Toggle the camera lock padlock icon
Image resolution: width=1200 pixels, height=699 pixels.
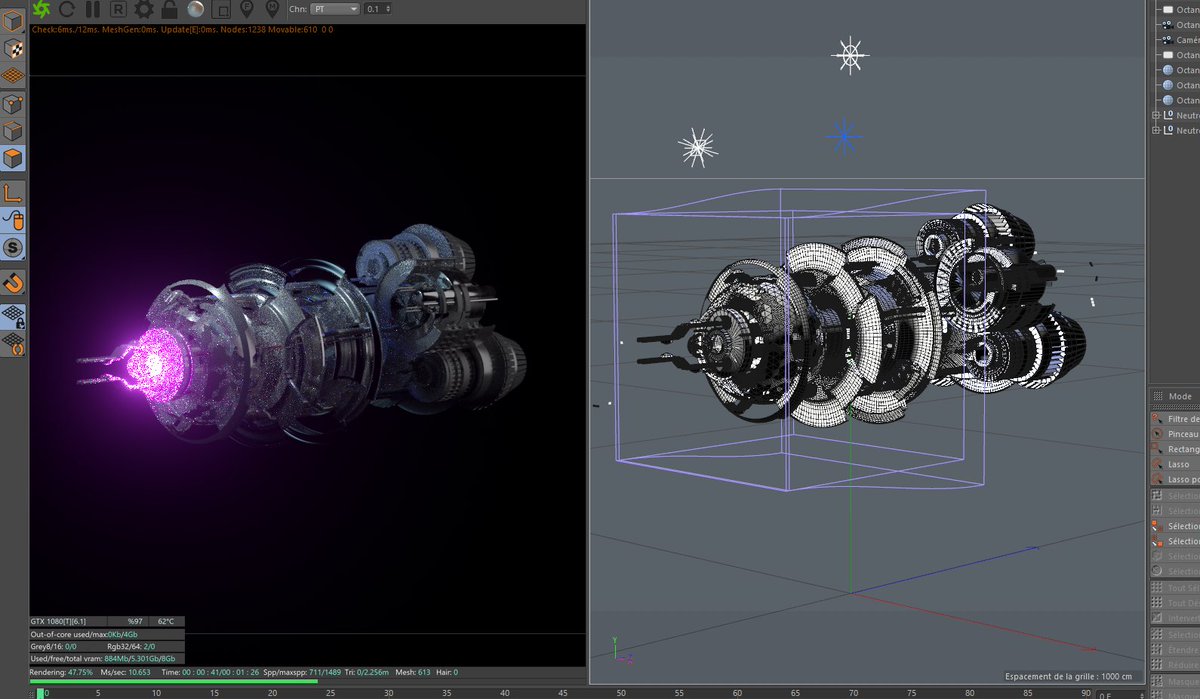(x=170, y=9)
